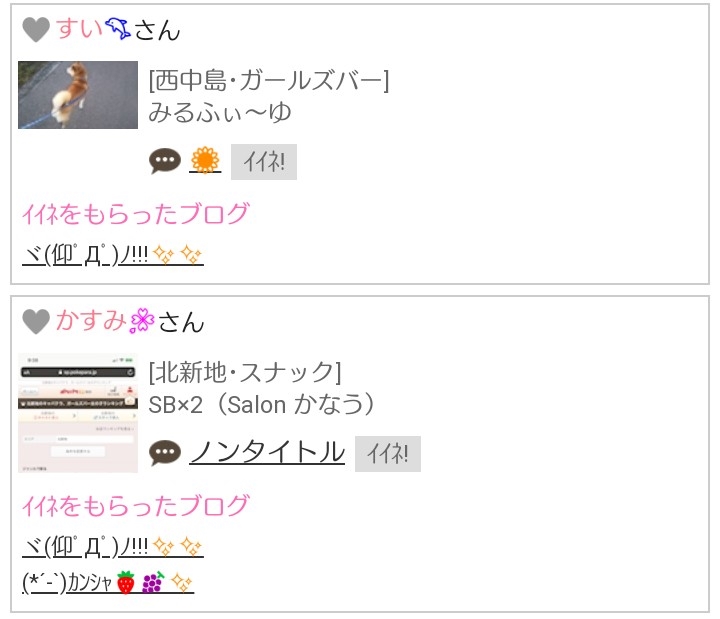This screenshot has height=619, width=720.
Task: Click イイネ! button next to sunflower
Action: (264, 162)
